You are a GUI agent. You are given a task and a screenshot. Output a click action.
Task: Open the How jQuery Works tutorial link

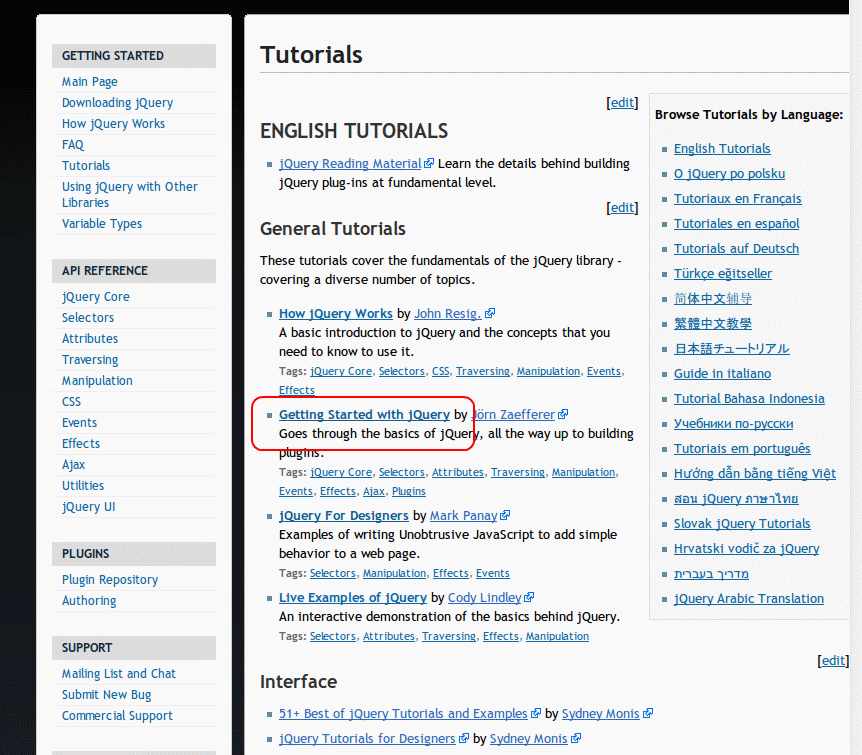pyautogui.click(x=335, y=313)
